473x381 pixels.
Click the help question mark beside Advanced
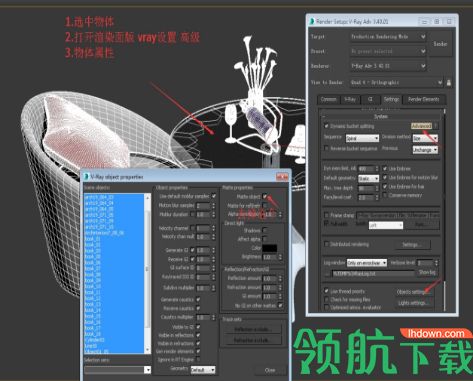(435, 126)
